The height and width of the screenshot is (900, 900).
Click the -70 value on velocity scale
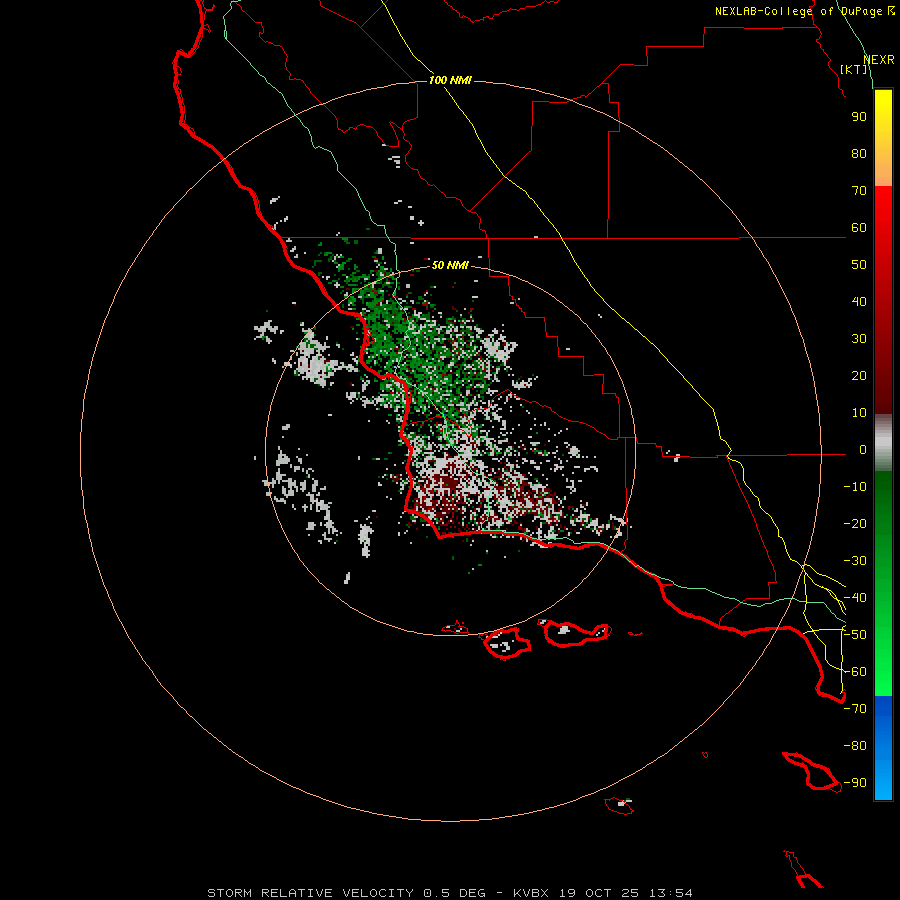click(x=855, y=709)
